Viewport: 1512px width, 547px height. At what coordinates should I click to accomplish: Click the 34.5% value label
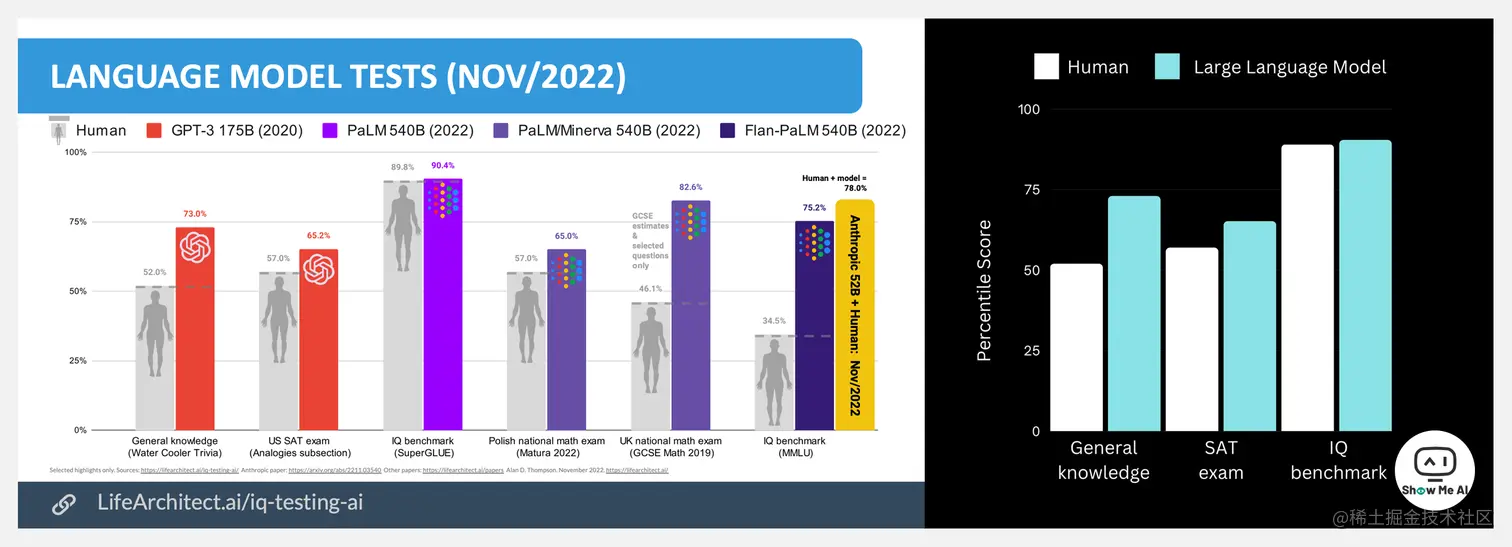click(774, 321)
